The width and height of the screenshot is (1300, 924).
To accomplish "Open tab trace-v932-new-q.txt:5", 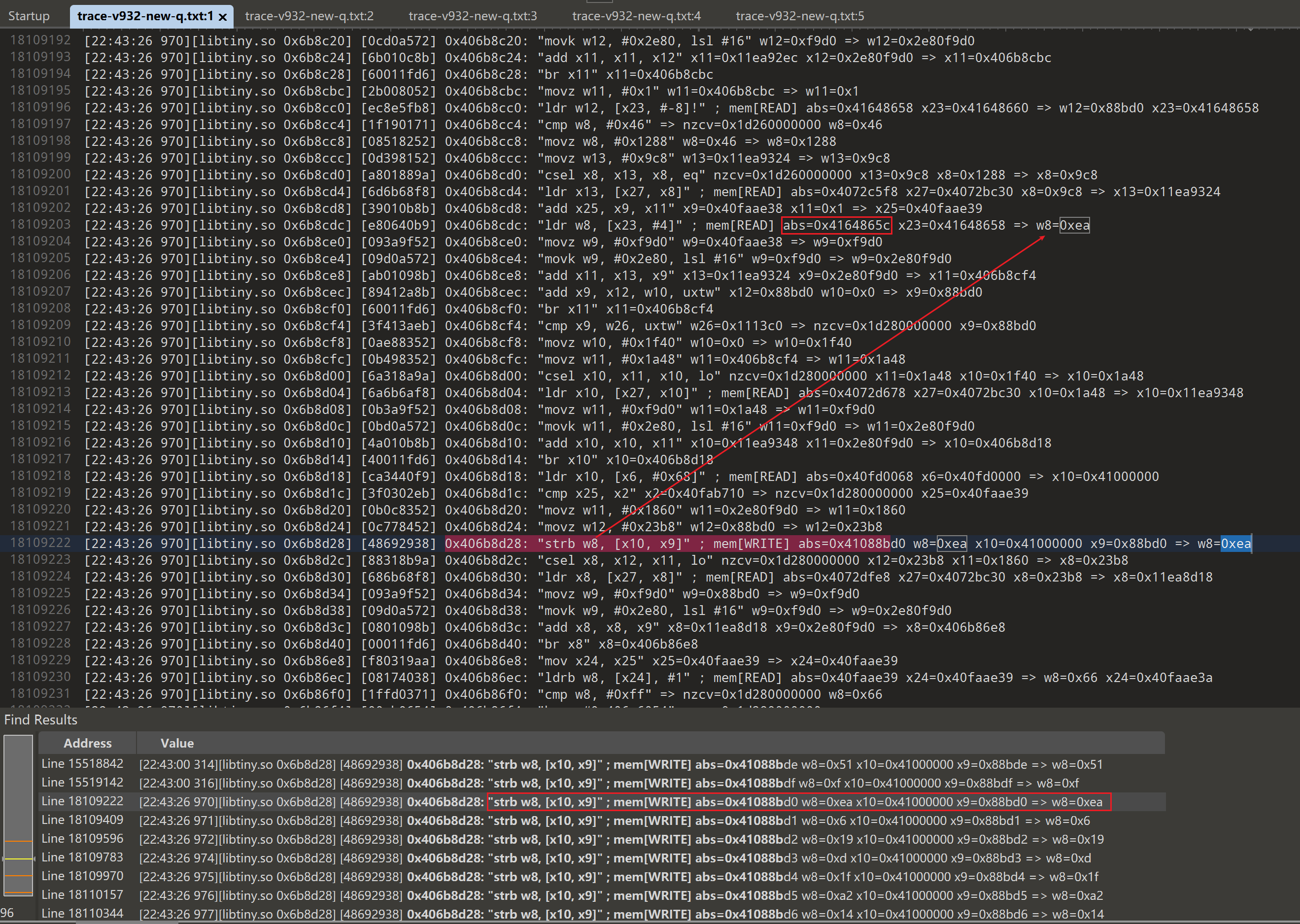I will (800, 16).
